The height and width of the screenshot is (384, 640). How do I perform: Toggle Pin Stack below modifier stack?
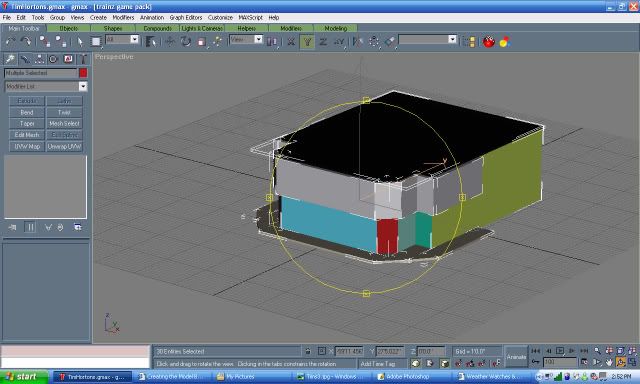tap(12, 227)
